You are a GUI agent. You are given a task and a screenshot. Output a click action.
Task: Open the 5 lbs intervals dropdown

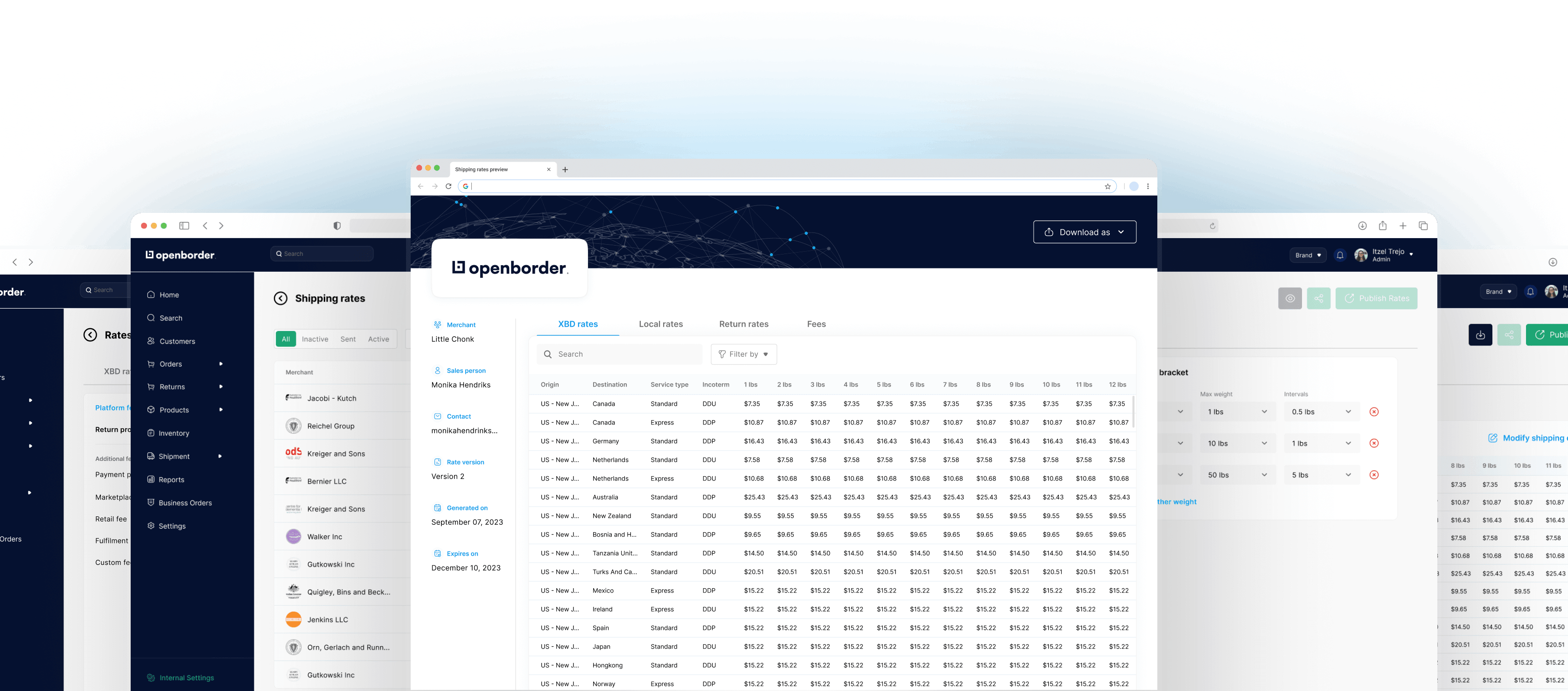coord(1322,475)
